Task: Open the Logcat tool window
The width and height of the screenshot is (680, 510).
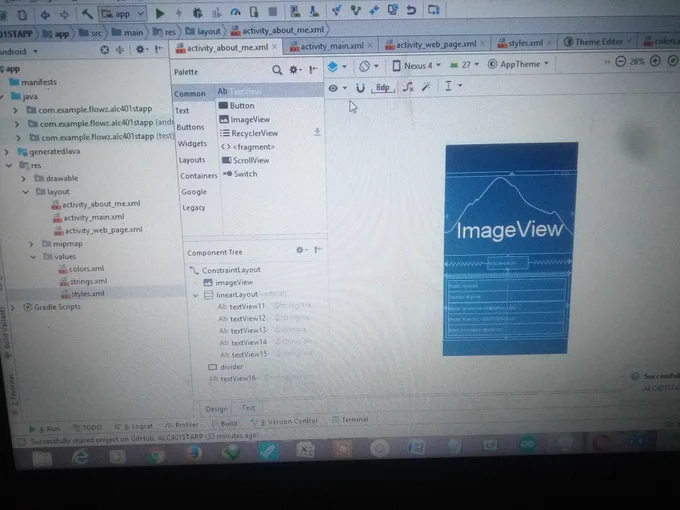Action: (134, 427)
